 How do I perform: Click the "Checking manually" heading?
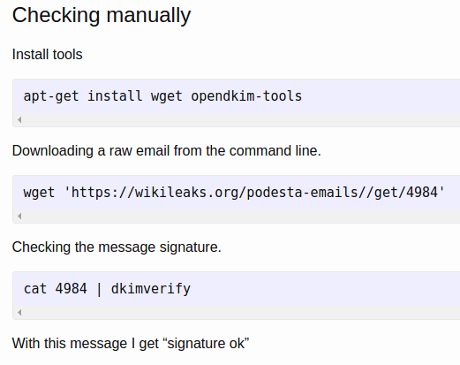tap(101, 15)
